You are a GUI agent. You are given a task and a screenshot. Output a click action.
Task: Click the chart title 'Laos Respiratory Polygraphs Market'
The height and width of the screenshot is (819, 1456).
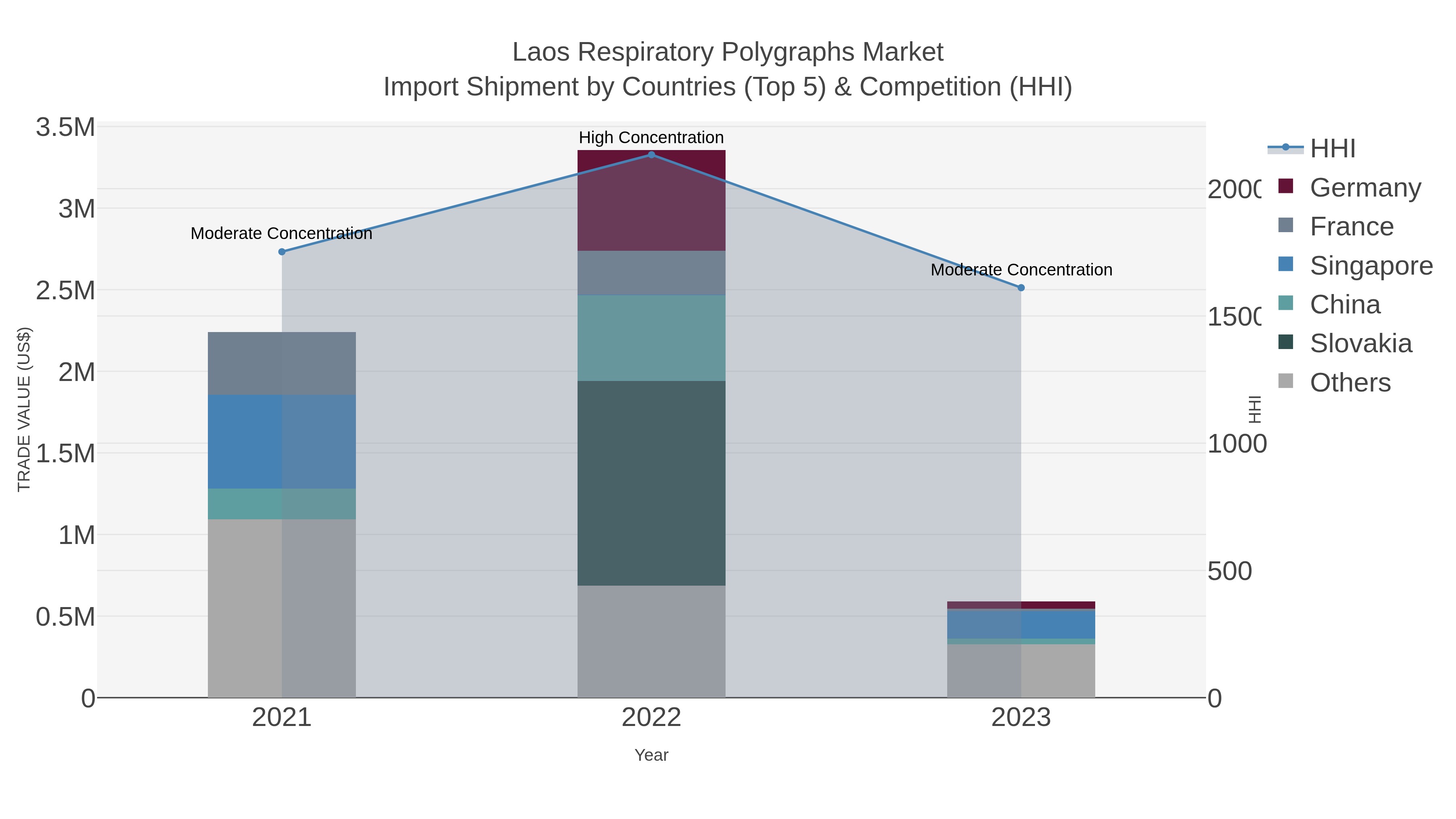(728, 52)
